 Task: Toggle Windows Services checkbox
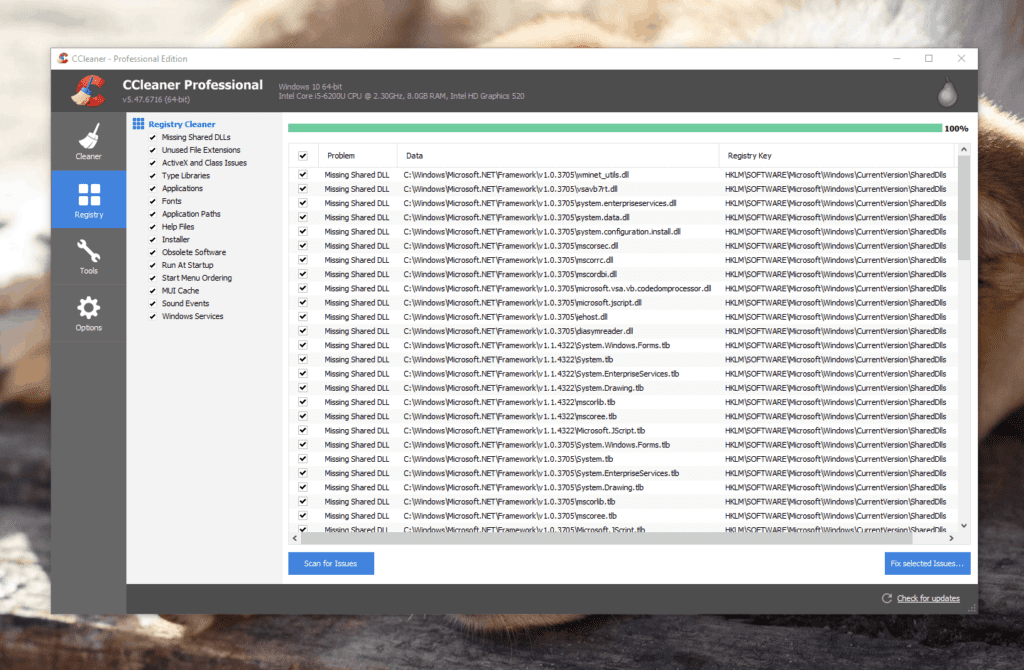point(153,317)
